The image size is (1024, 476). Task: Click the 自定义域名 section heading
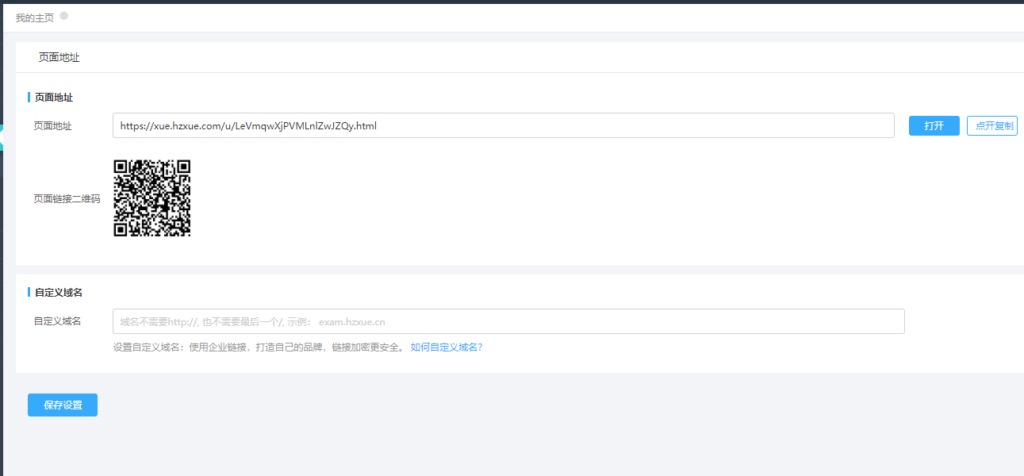tap(59, 293)
